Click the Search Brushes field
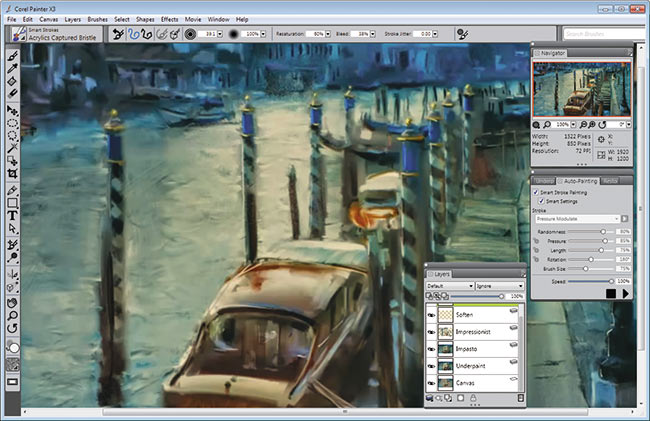Viewport: 650px width, 421px height. (606, 34)
